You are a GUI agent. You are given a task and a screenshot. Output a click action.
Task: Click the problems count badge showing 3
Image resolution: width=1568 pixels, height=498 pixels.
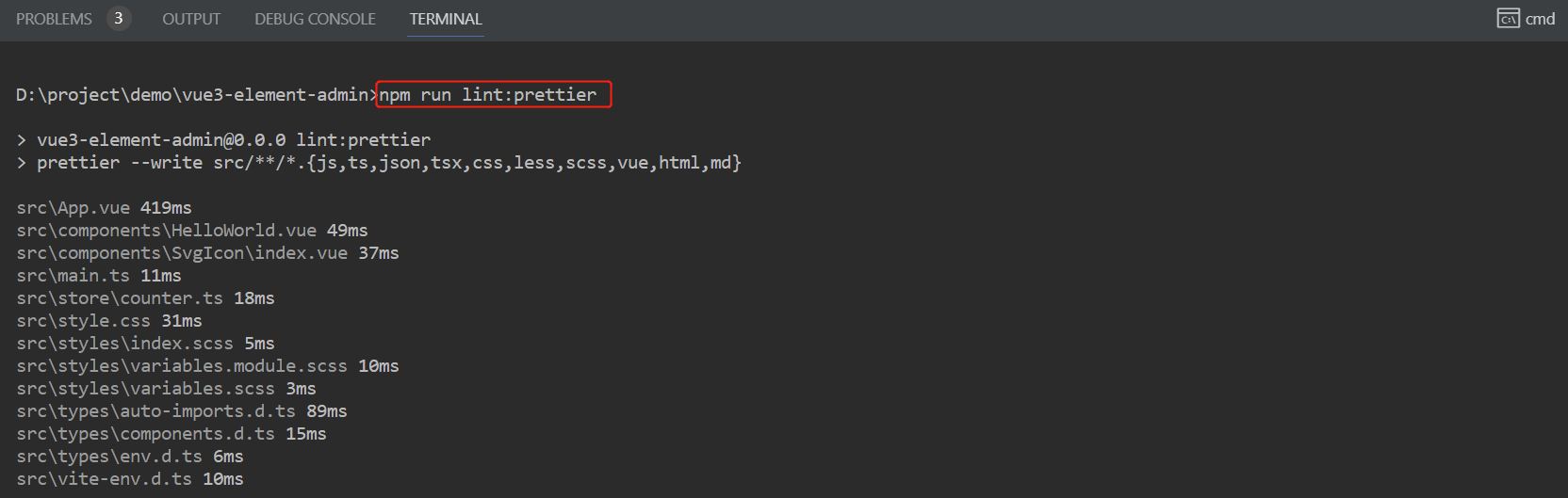[119, 19]
